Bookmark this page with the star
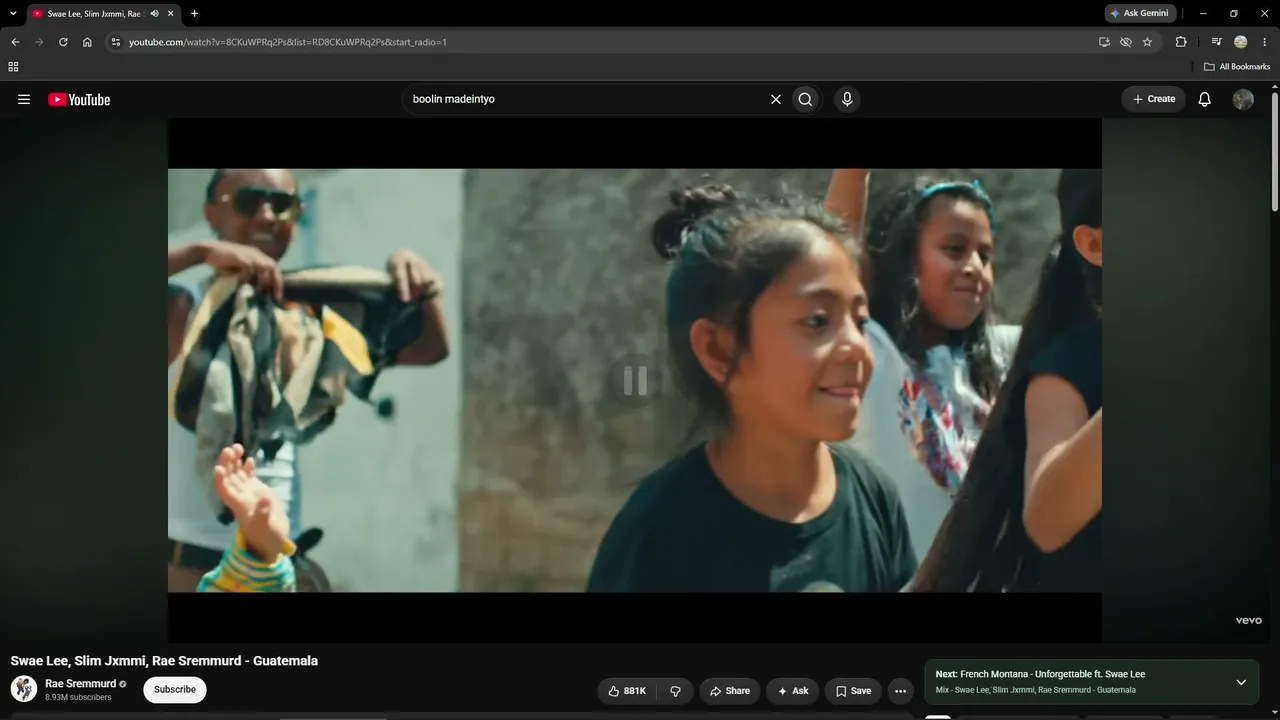This screenshot has height=720, width=1280. click(x=1147, y=42)
